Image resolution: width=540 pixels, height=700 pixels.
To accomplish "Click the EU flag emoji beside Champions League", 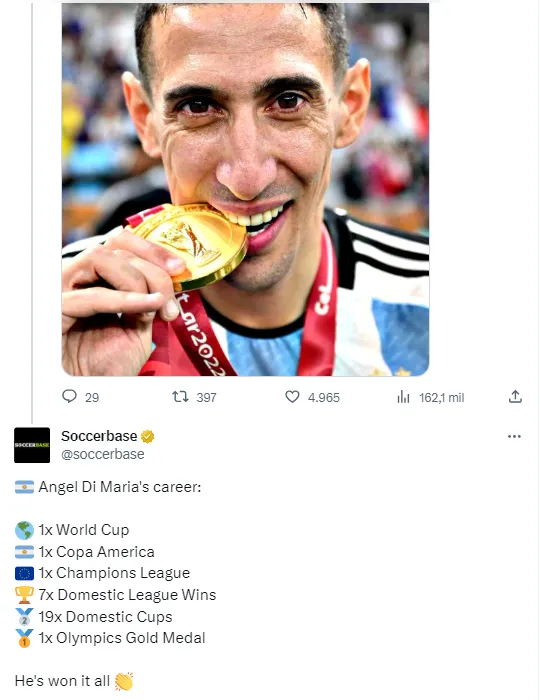I will click(x=24, y=573).
